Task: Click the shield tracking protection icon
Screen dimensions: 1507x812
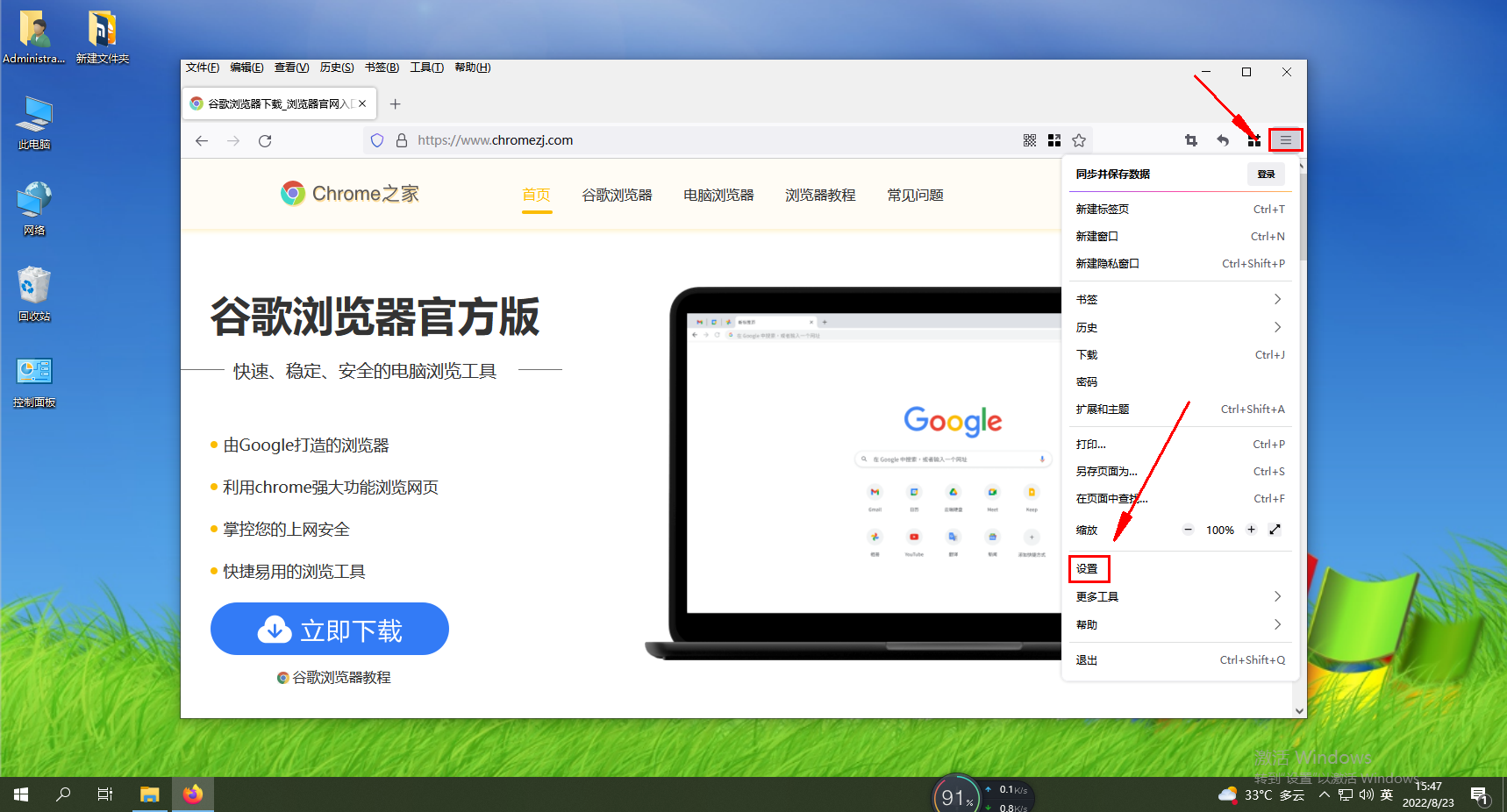Action: 377,140
